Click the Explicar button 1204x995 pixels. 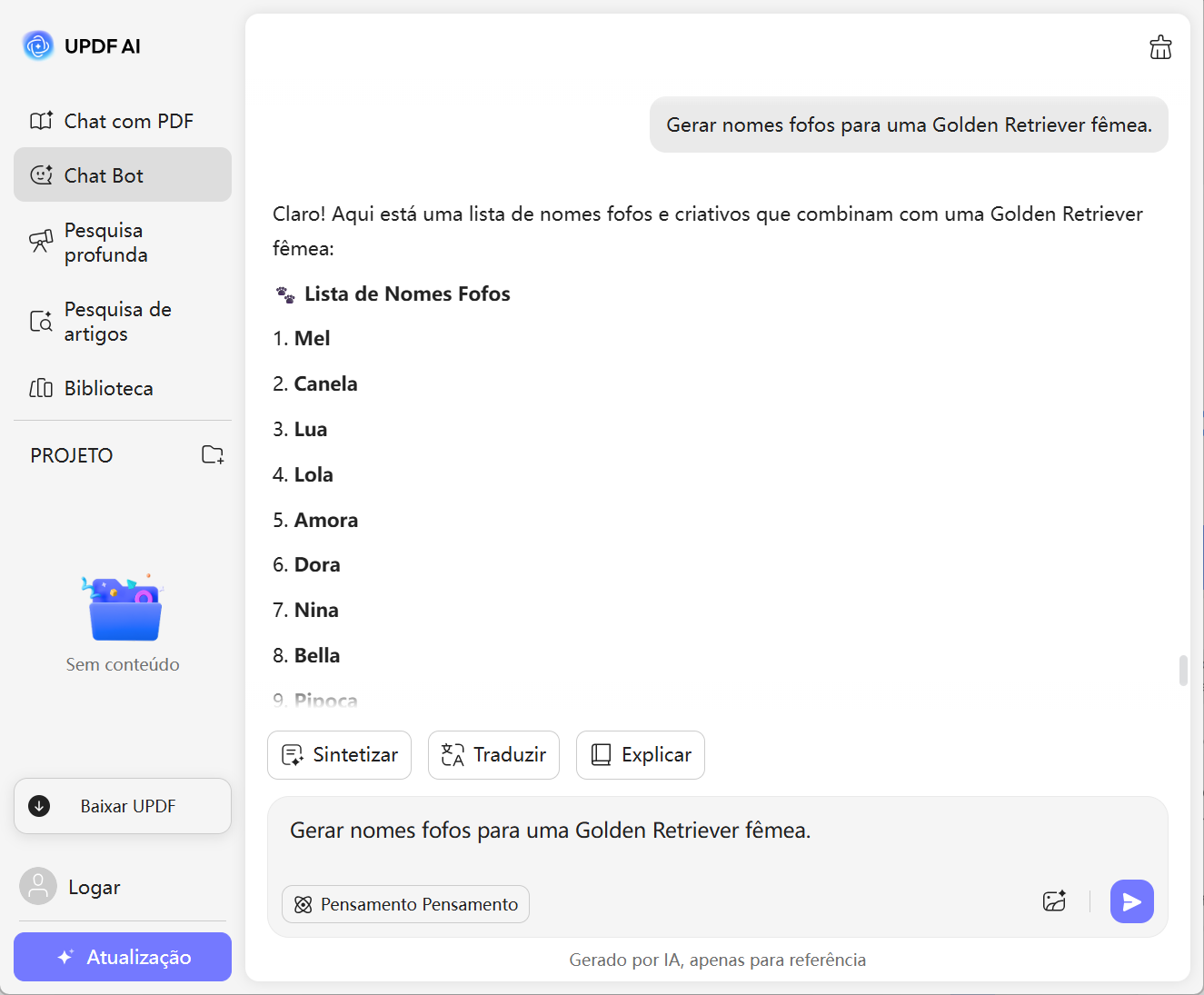(x=640, y=755)
